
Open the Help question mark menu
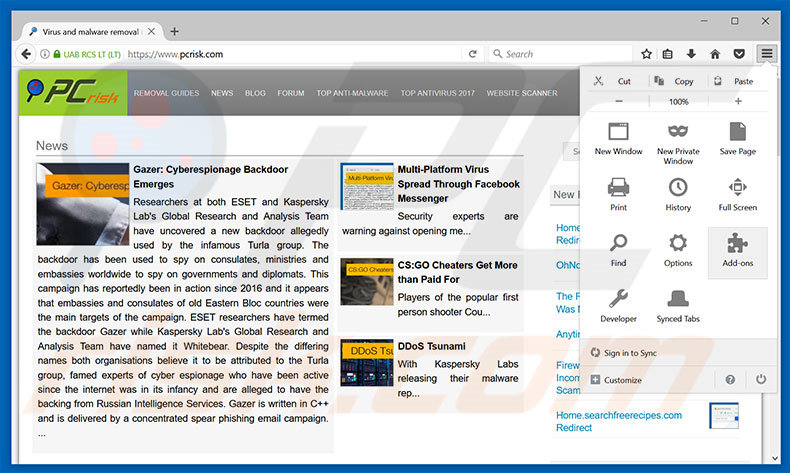coord(730,380)
